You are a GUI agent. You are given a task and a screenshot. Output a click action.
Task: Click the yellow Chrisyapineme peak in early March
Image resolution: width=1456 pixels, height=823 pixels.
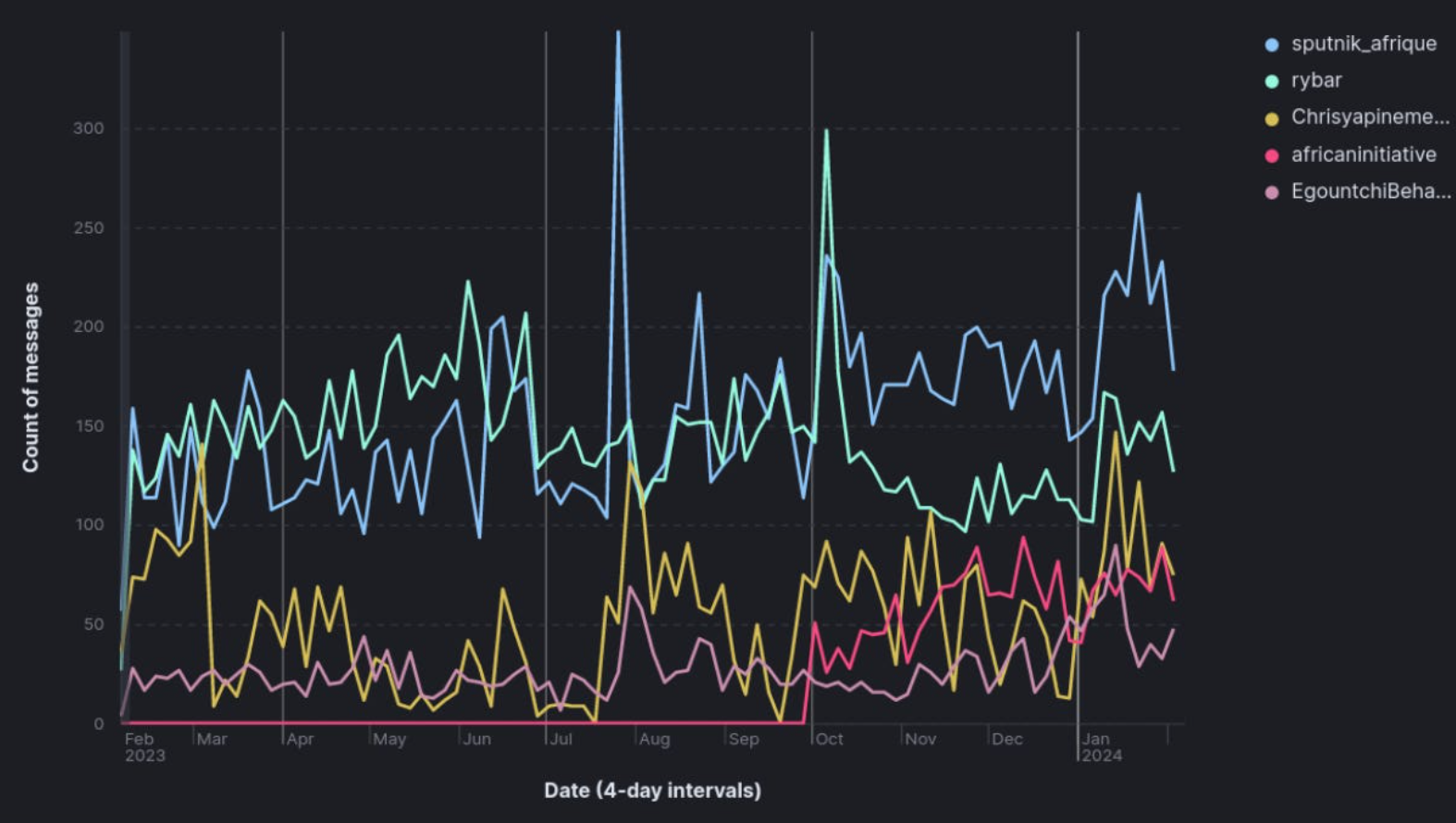pyautogui.click(x=202, y=445)
